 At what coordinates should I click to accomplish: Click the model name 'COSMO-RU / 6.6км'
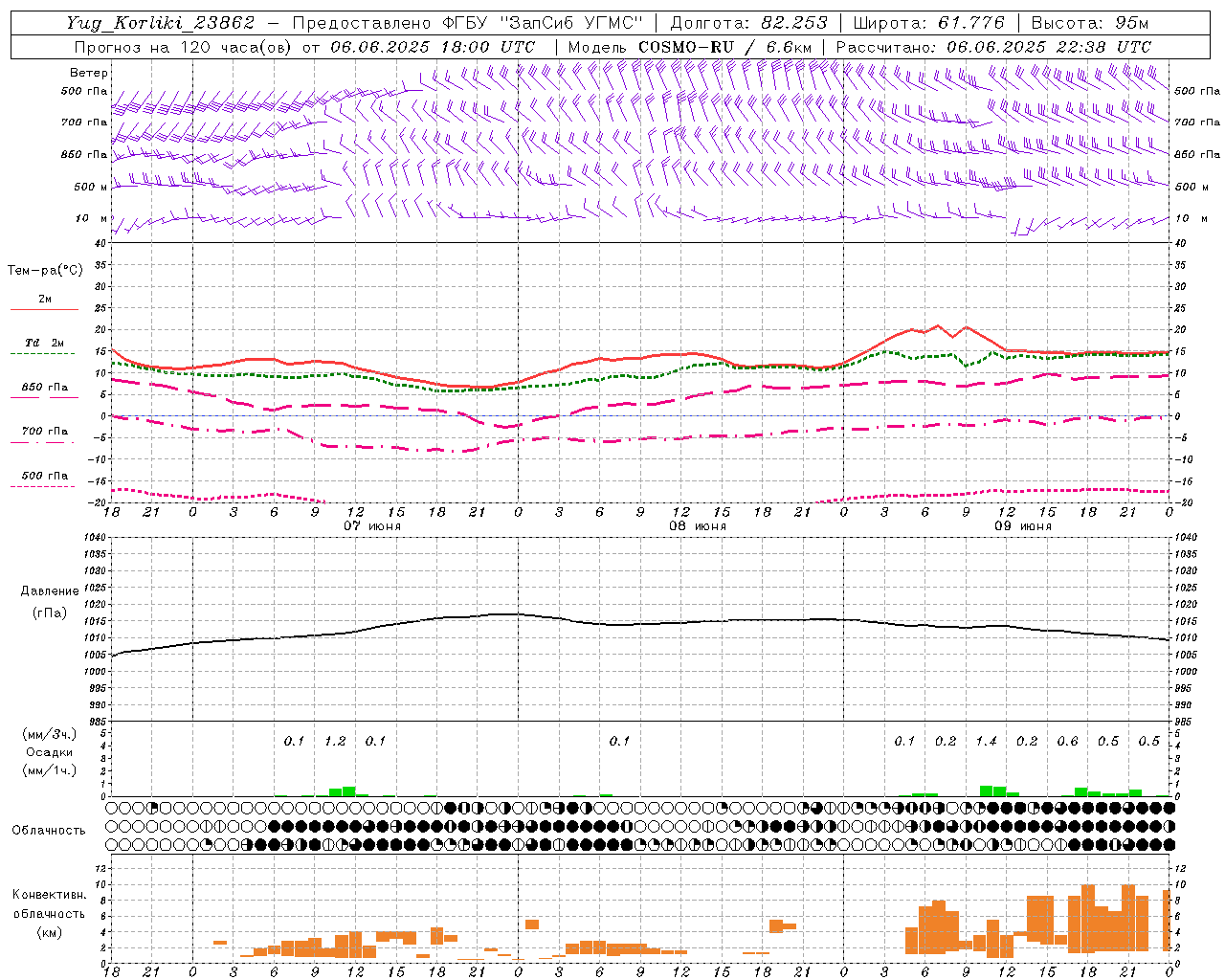(x=724, y=47)
